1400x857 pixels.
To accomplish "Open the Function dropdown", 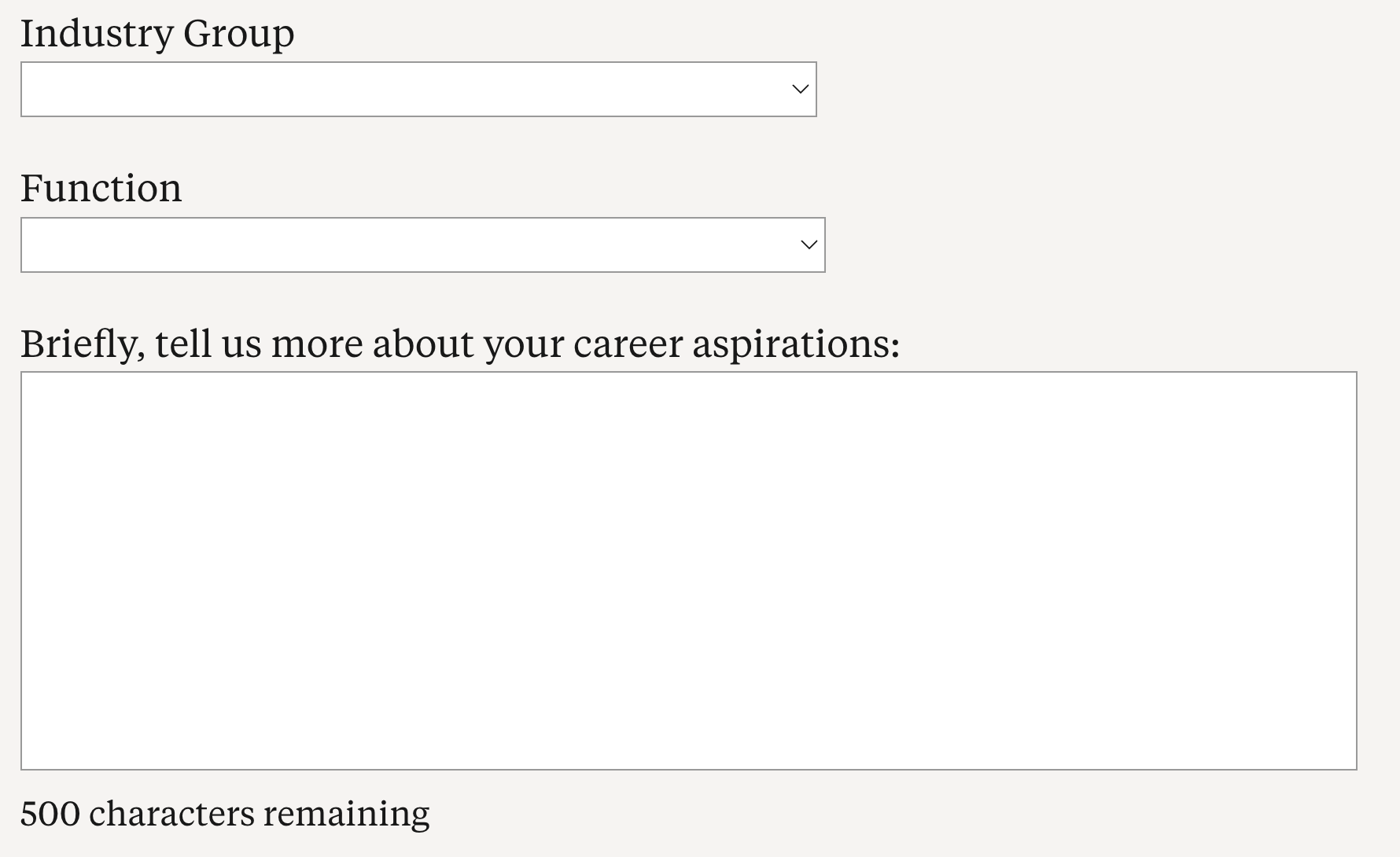I will pyautogui.click(x=422, y=245).
